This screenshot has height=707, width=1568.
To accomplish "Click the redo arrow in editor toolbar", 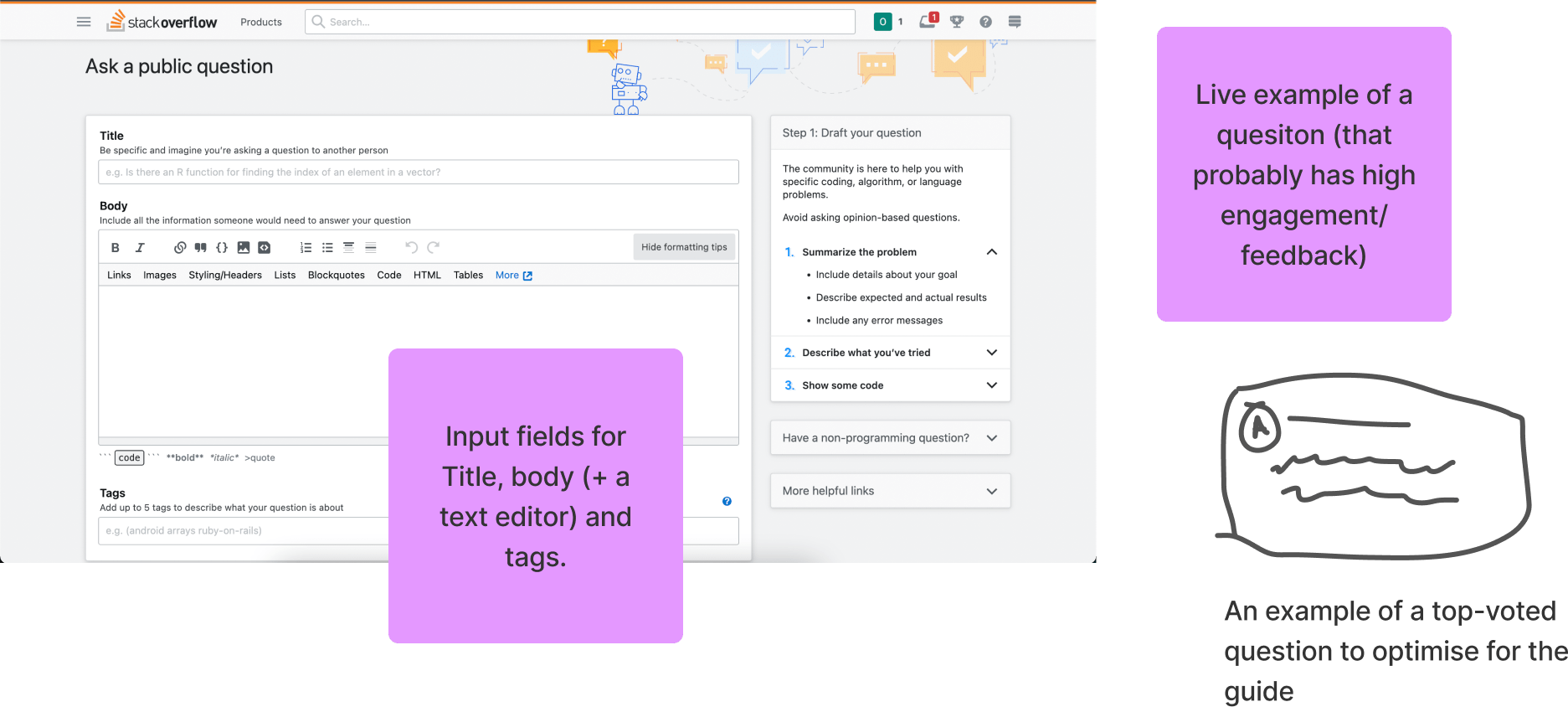I will (x=433, y=247).
